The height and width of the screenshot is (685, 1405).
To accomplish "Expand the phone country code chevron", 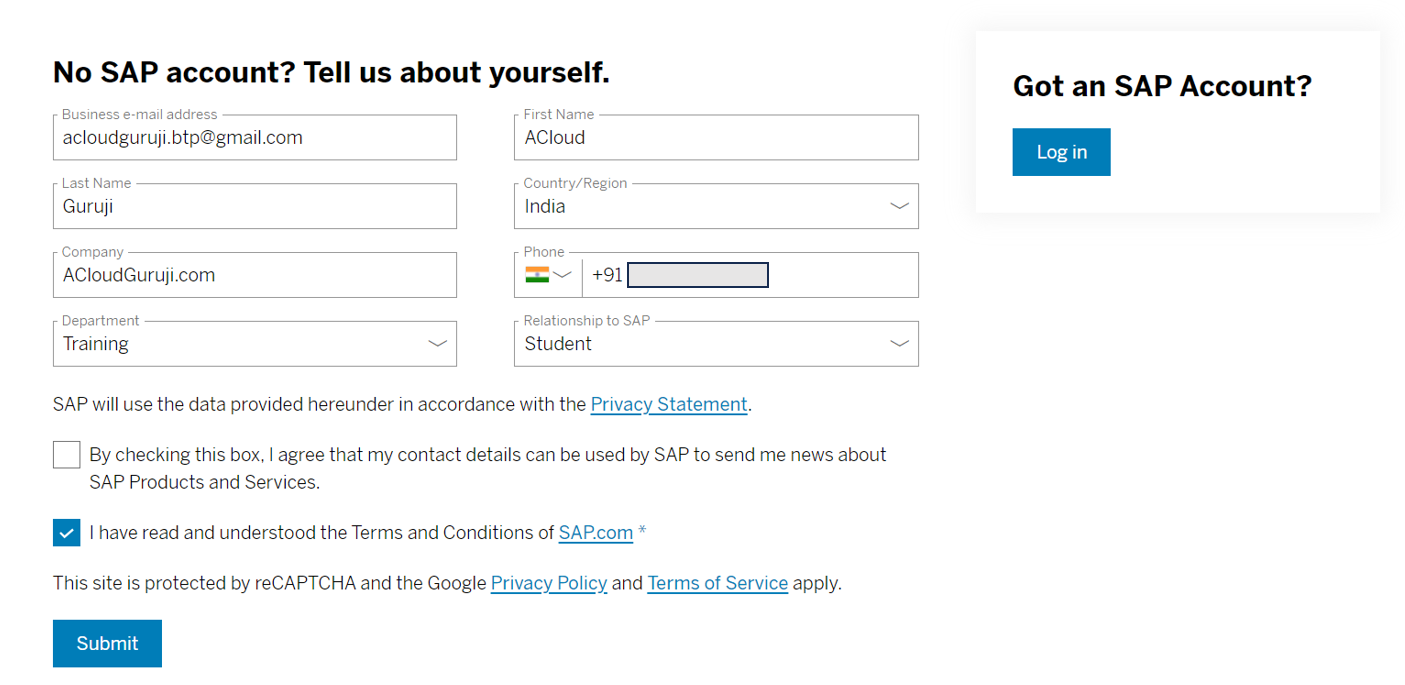I will coord(563,275).
